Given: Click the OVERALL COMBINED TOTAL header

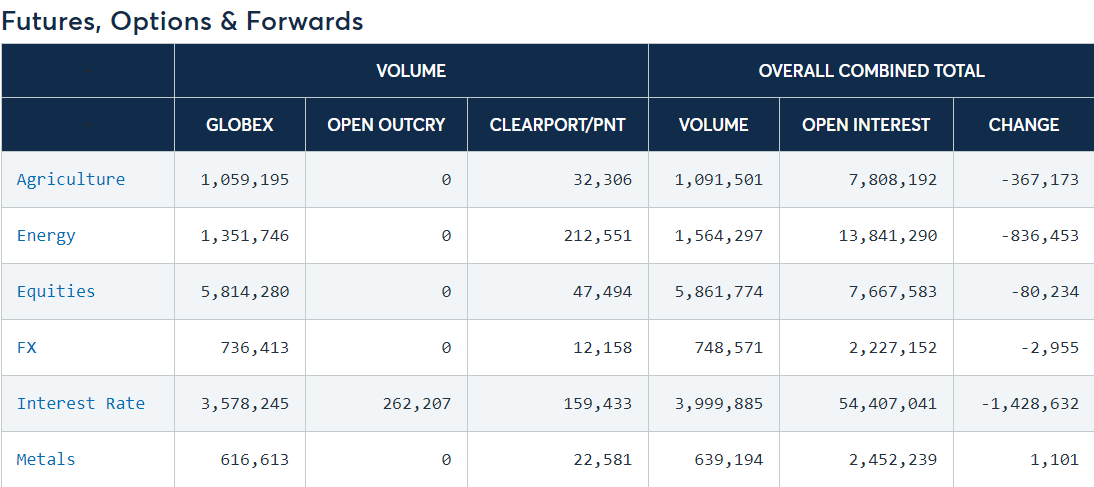Looking at the screenshot, I should [x=871, y=70].
